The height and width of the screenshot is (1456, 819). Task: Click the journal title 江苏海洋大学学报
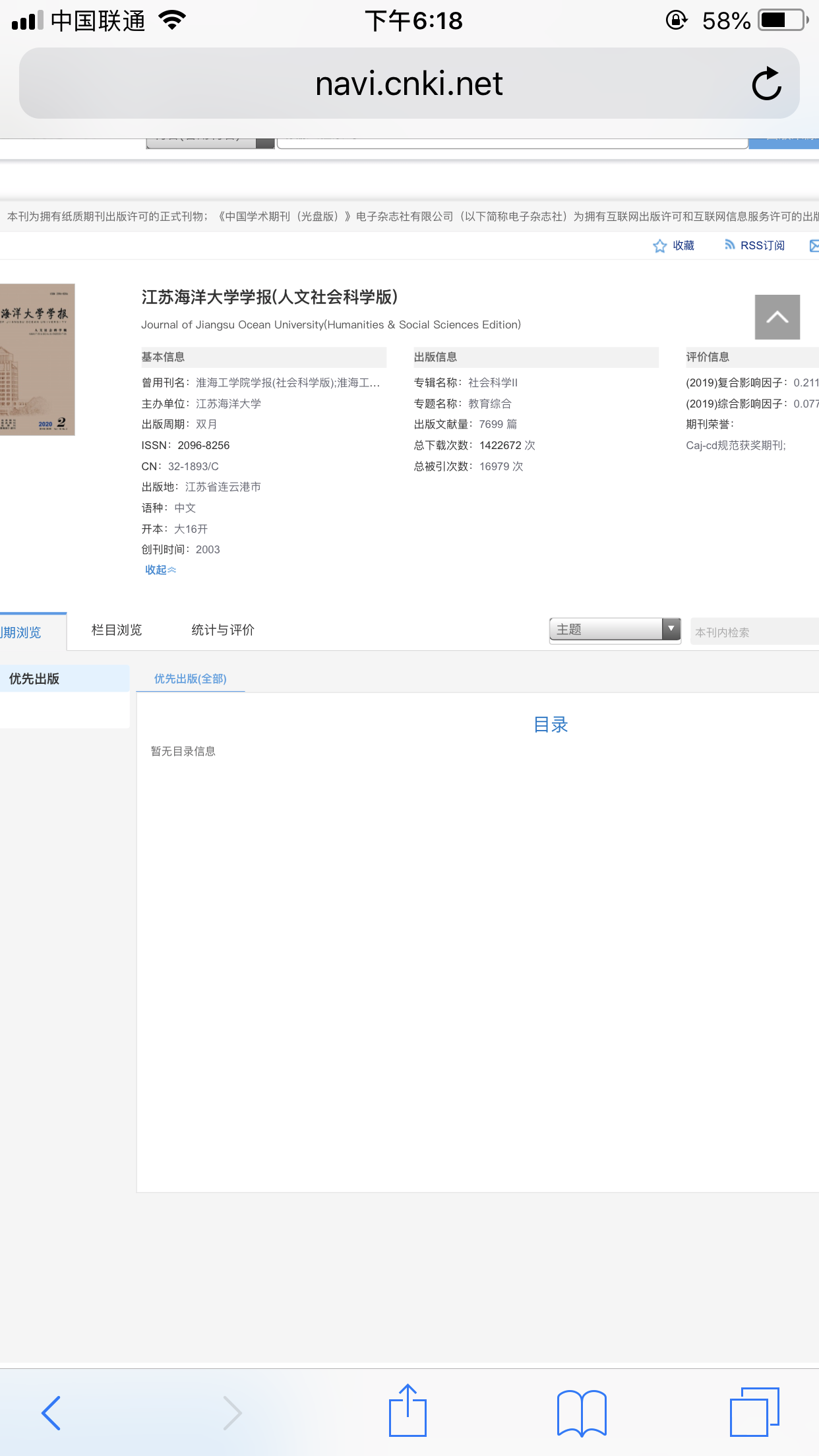(269, 297)
